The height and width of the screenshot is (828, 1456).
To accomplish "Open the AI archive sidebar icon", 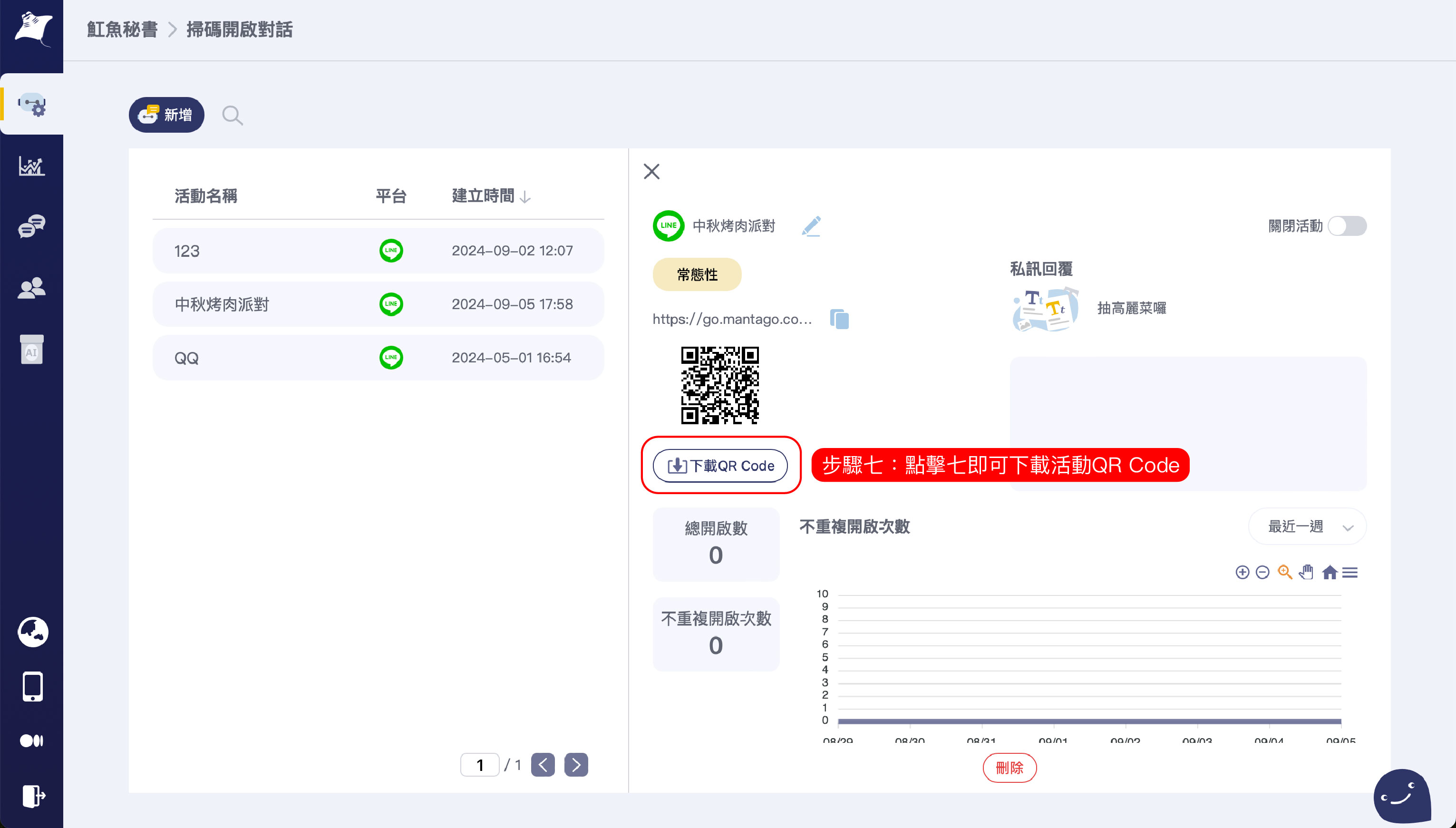I will point(32,349).
